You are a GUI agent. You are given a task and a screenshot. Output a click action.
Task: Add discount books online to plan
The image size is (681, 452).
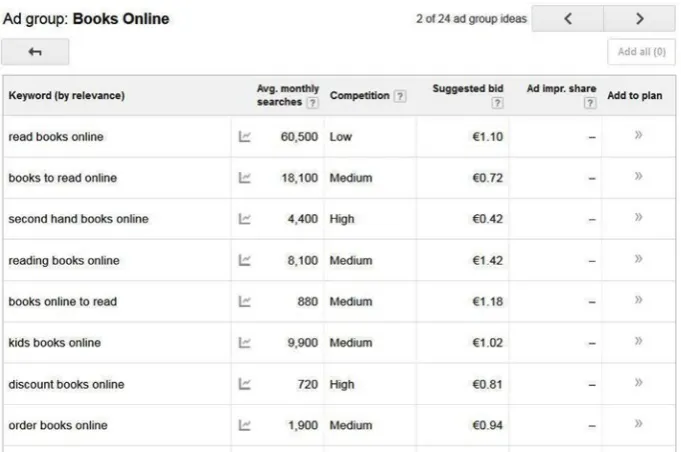(638, 383)
